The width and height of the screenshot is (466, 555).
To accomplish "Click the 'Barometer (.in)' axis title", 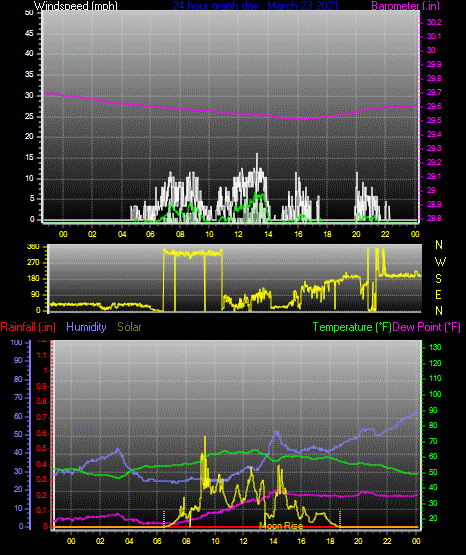I will pos(405,6).
